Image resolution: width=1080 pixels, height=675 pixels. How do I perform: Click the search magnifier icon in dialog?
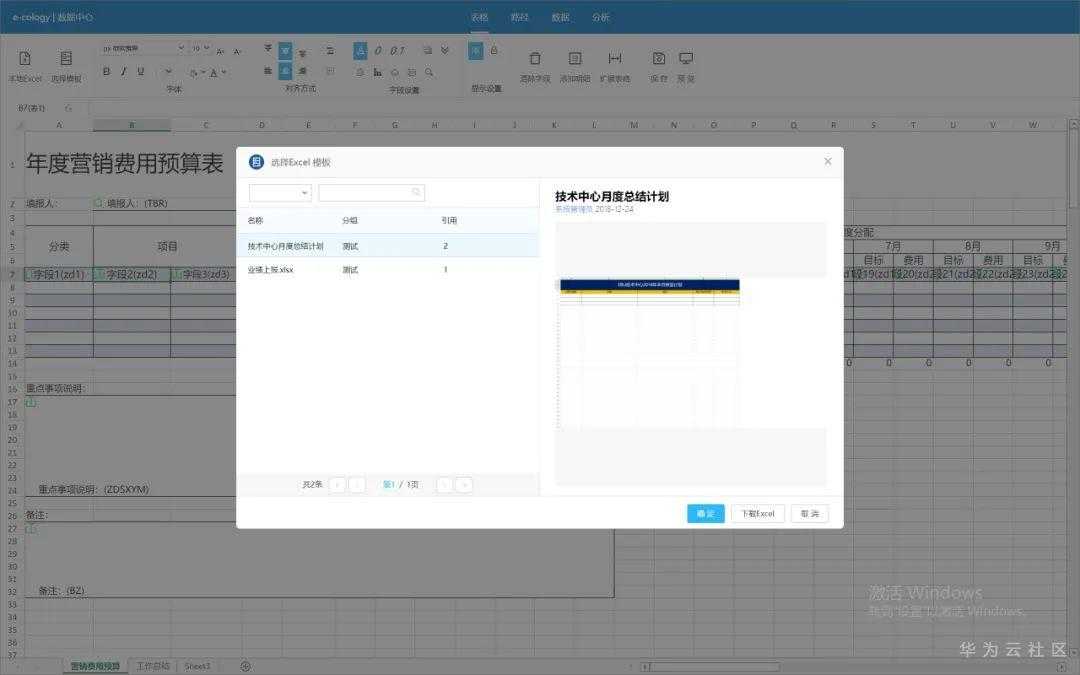coord(417,193)
